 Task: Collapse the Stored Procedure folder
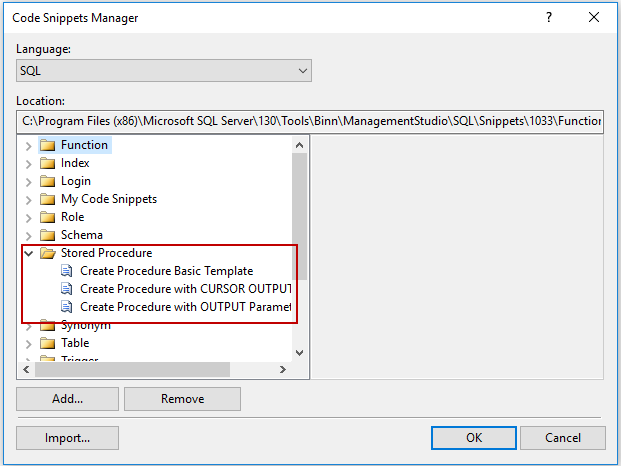click(x=28, y=253)
